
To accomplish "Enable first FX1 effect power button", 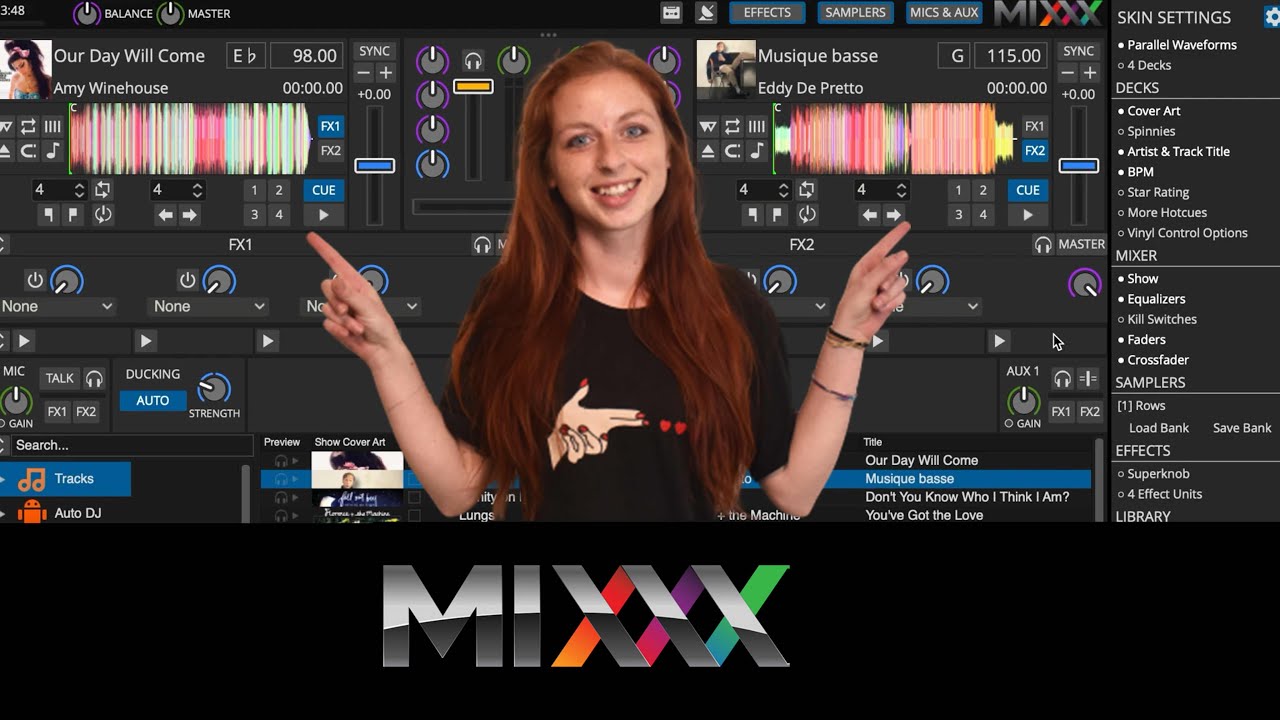I will tap(35, 280).
